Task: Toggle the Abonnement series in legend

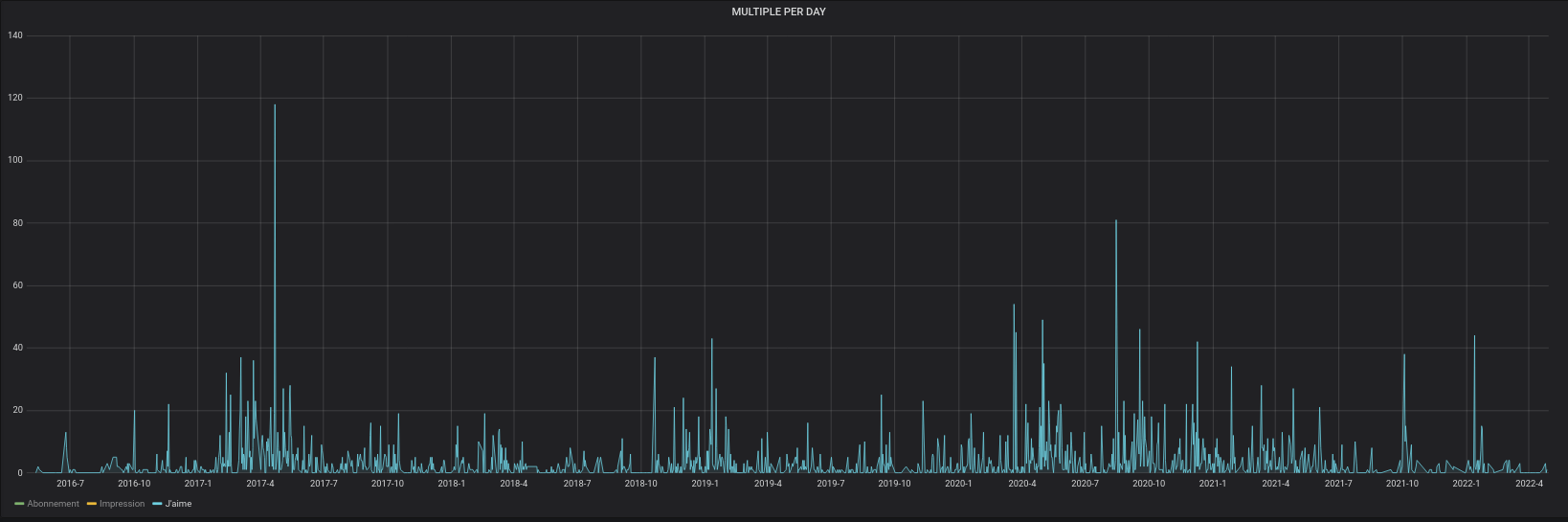Action: click(x=53, y=504)
